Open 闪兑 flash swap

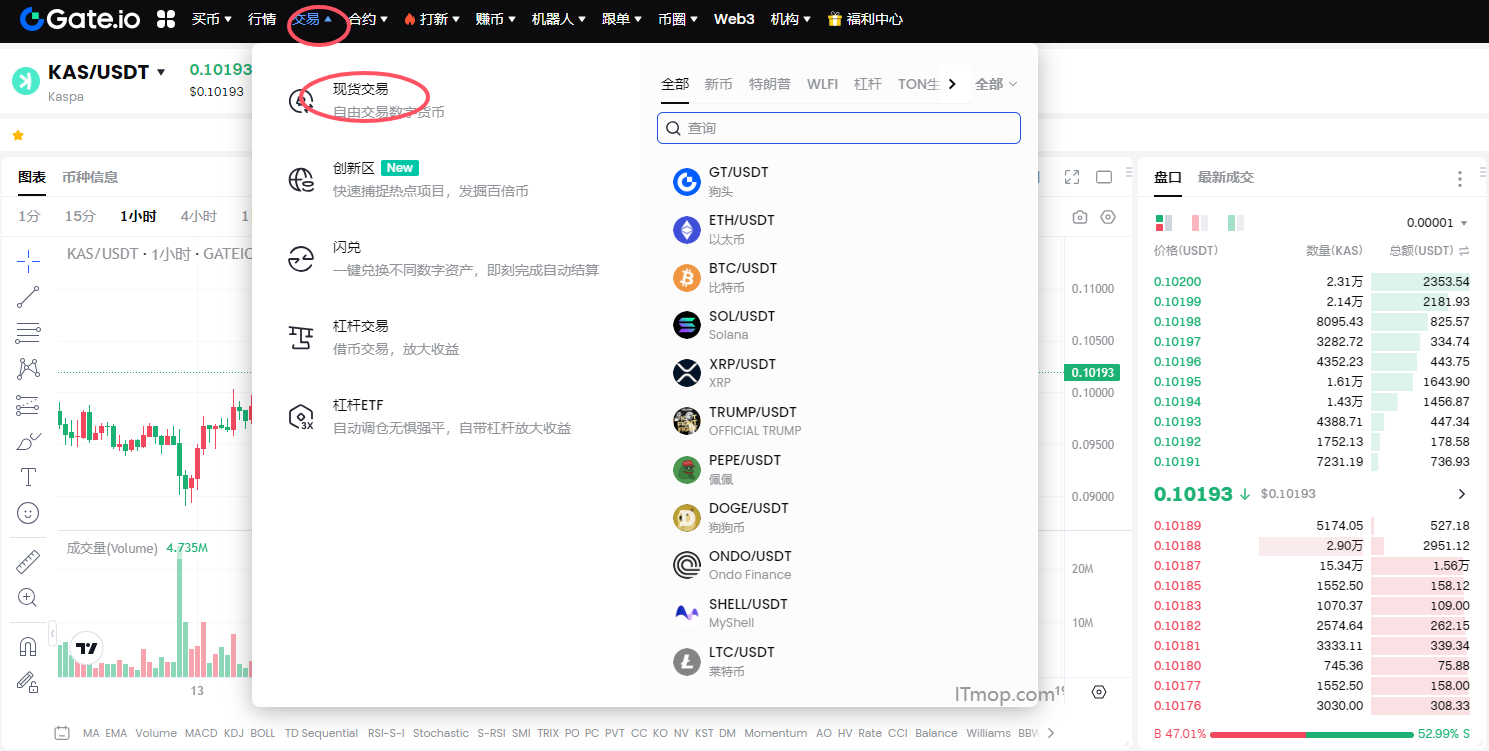pyautogui.click(x=347, y=247)
